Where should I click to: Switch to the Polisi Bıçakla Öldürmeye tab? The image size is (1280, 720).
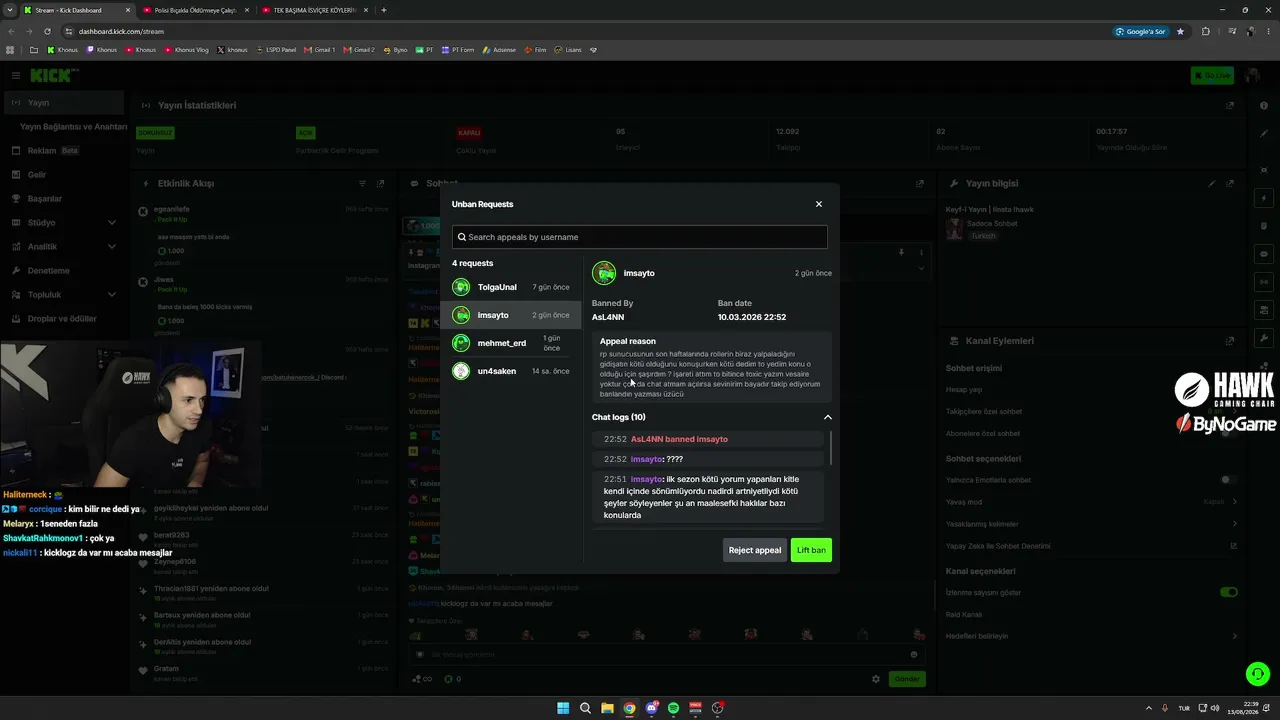click(194, 10)
